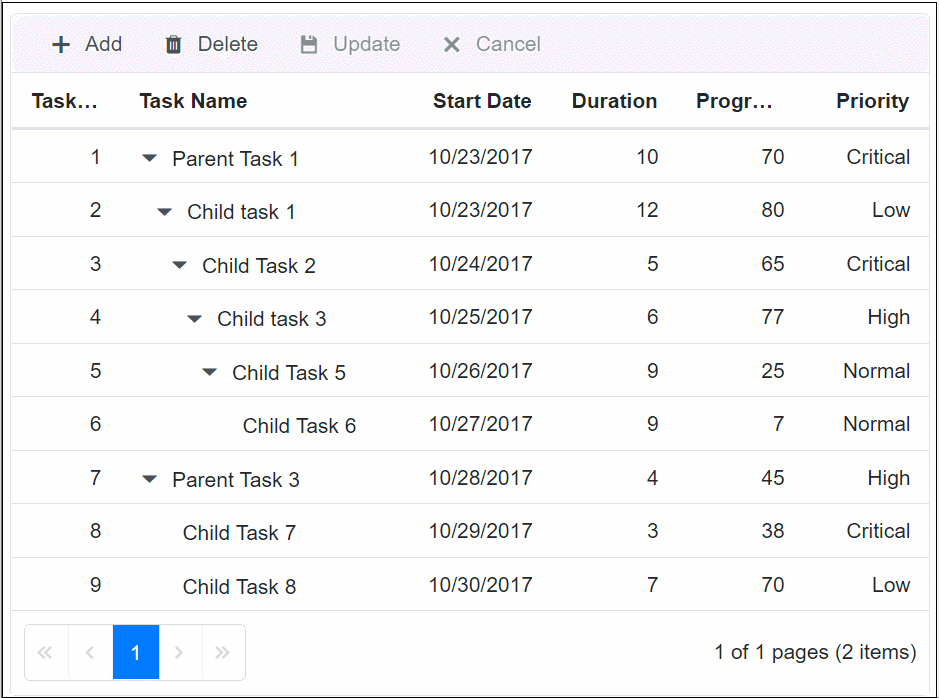The width and height of the screenshot is (939, 698).
Task: Collapse Child task 1 tree node
Action: click(x=164, y=212)
